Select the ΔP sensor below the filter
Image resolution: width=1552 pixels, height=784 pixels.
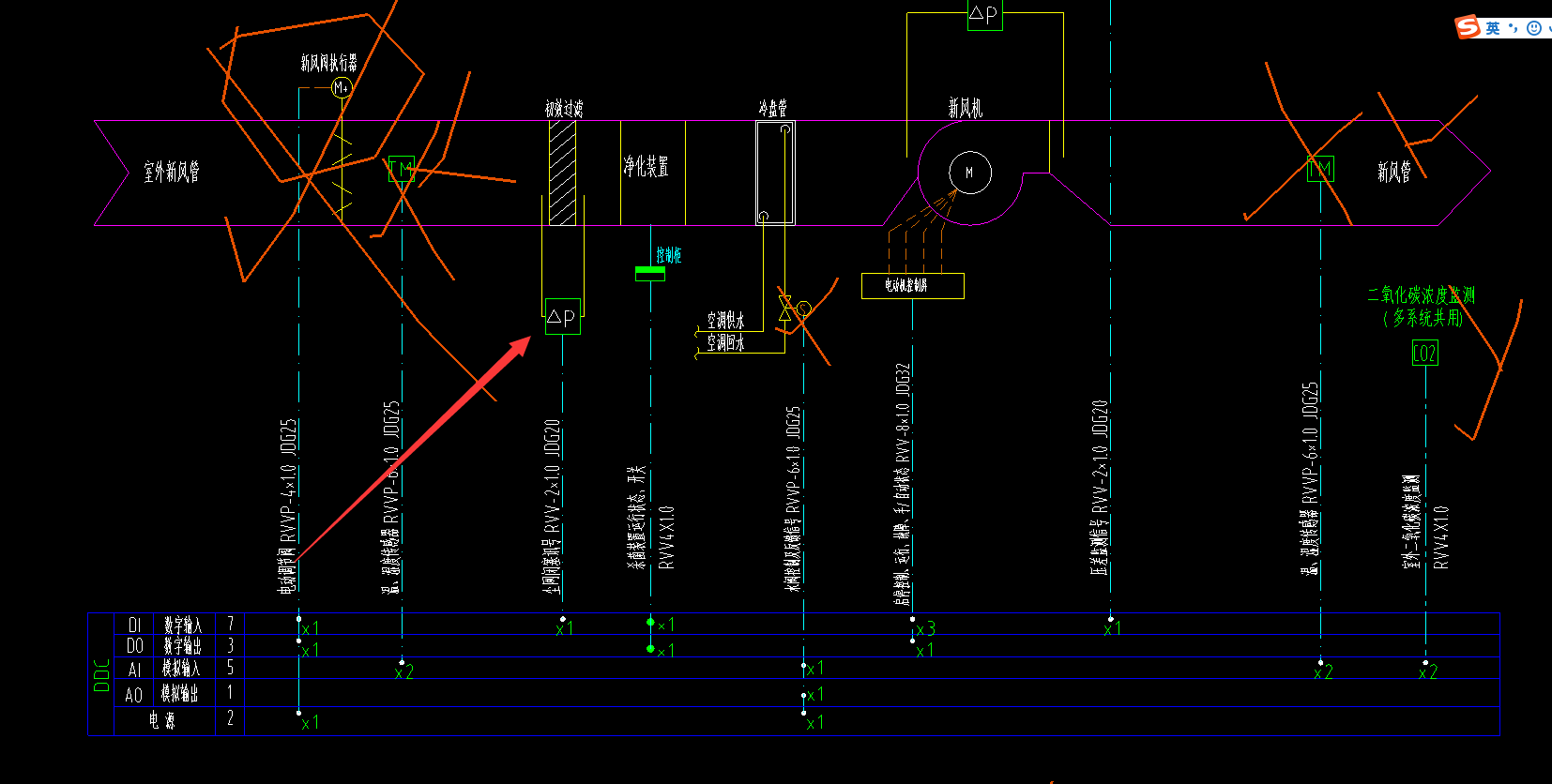pyautogui.click(x=562, y=317)
